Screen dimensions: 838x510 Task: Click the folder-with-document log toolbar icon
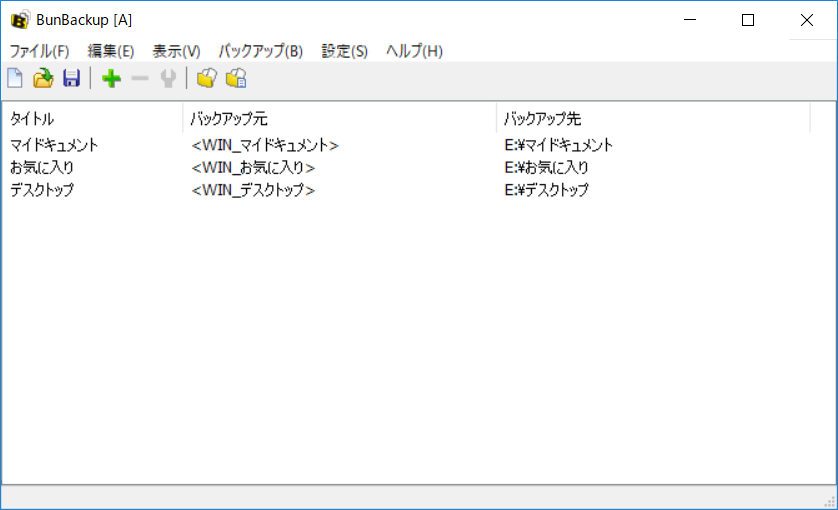coord(236,79)
